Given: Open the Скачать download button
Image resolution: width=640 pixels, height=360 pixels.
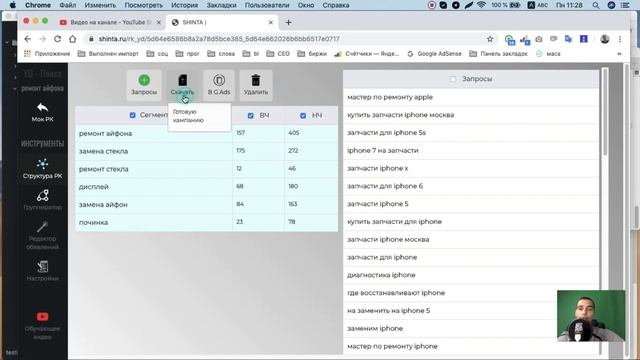Looking at the screenshot, I should coord(182,85).
